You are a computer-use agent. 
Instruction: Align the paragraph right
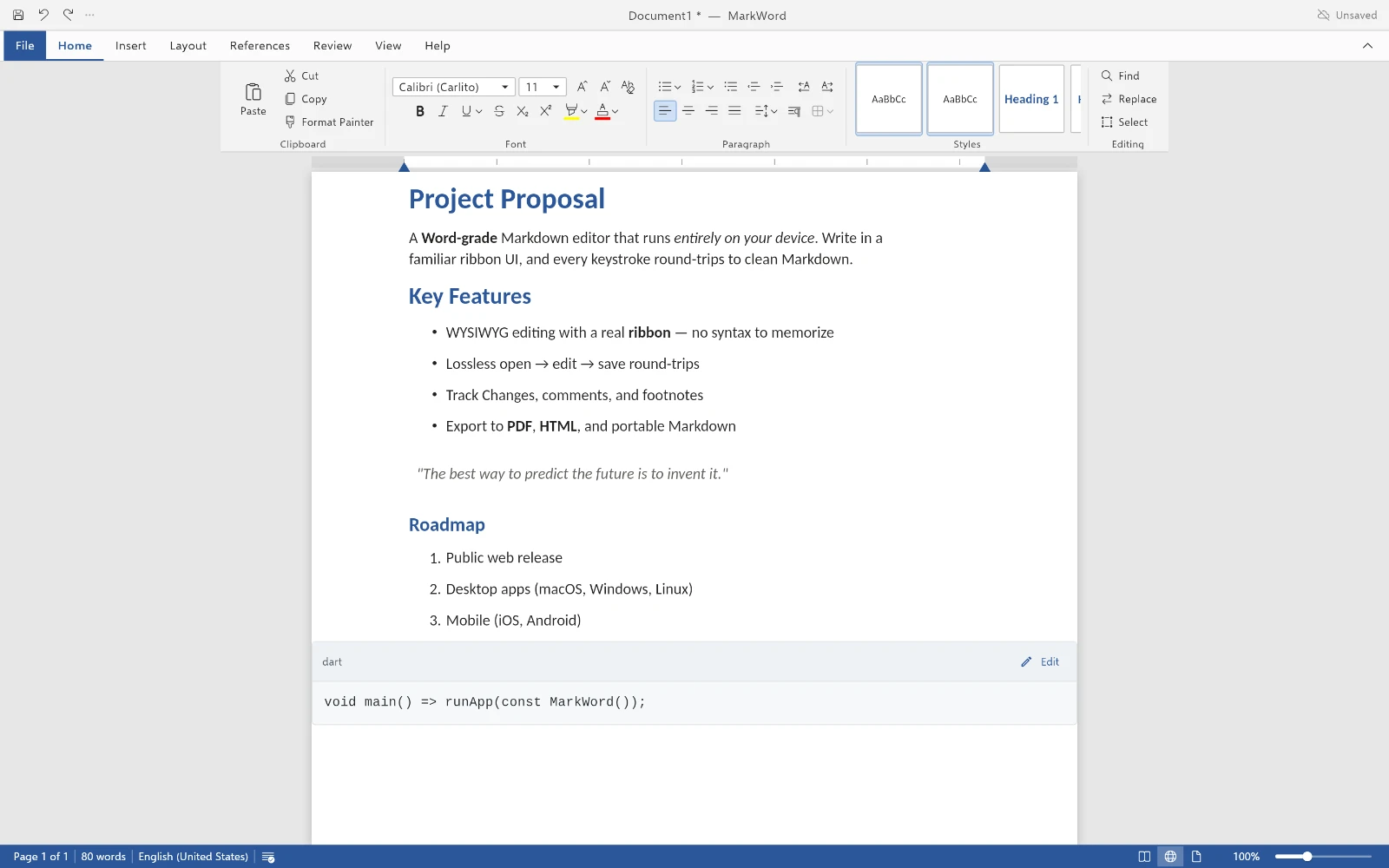(x=712, y=111)
